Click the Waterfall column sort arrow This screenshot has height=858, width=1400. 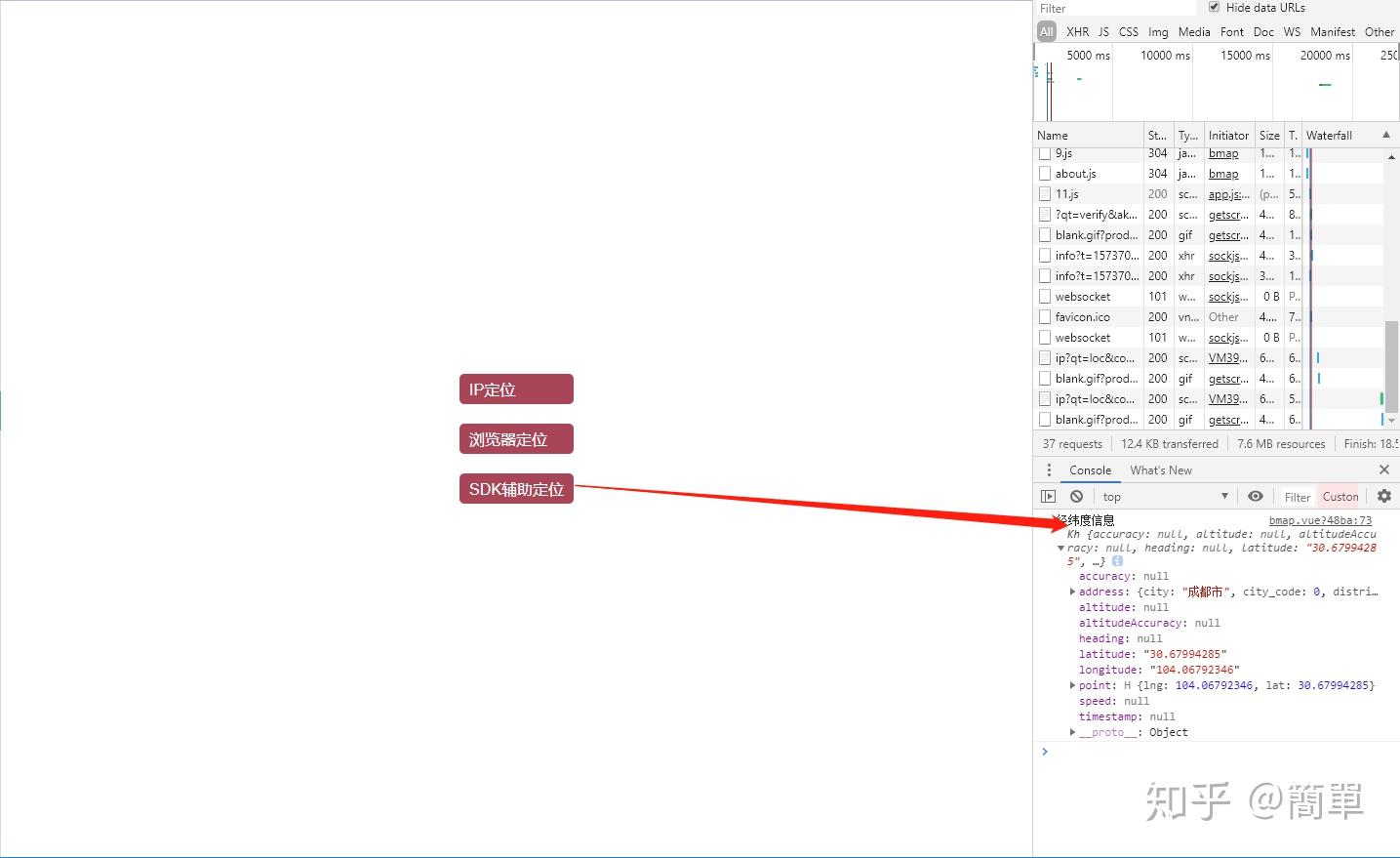coord(1385,135)
